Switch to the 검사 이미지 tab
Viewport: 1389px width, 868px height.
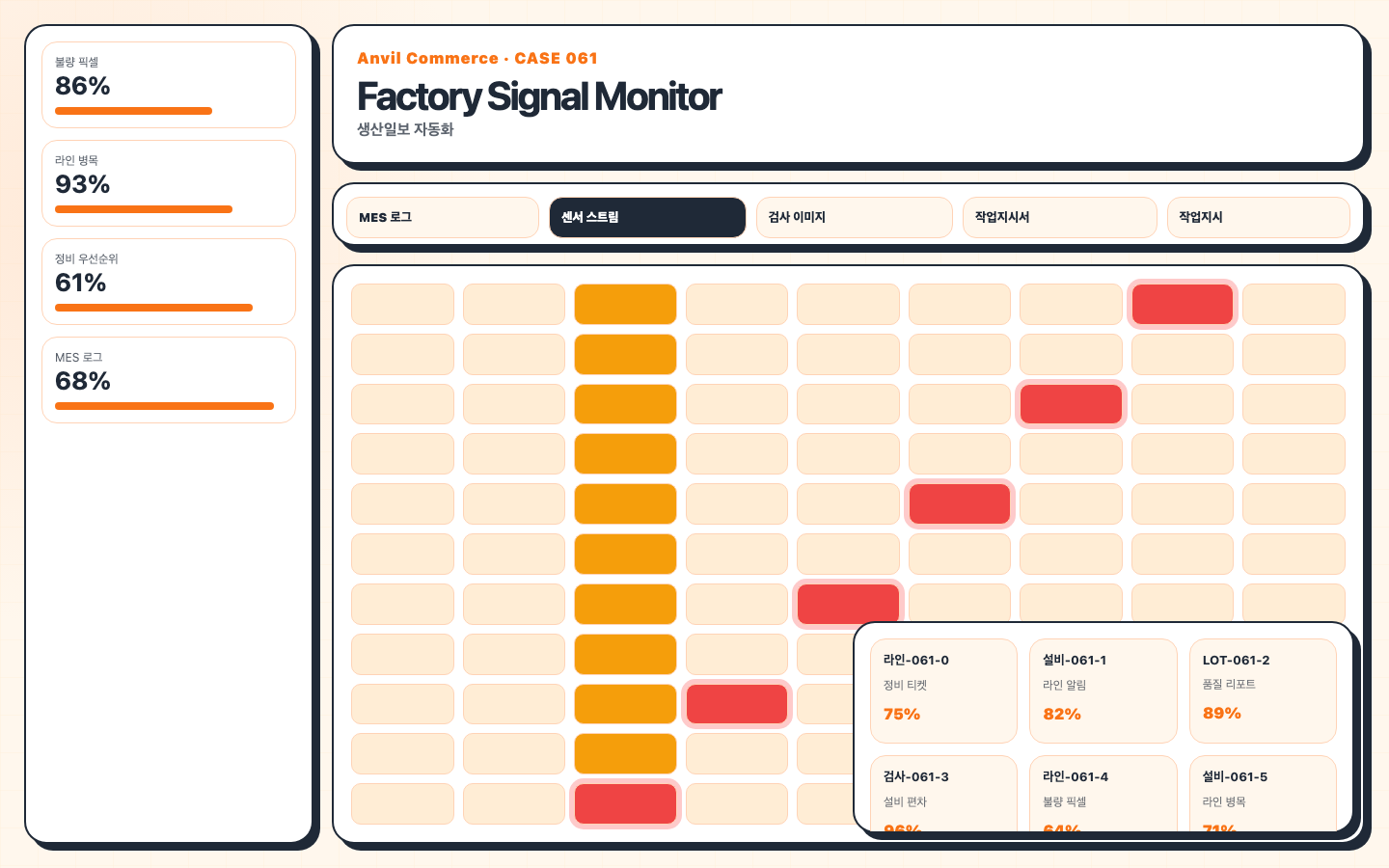tap(855, 217)
